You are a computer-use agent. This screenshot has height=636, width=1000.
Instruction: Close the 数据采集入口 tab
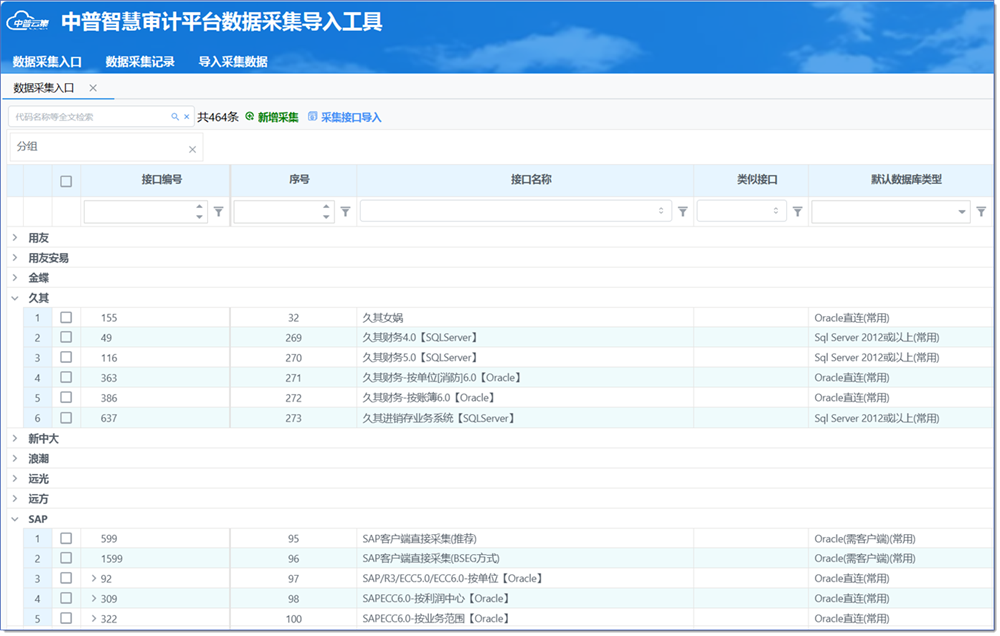(x=93, y=88)
